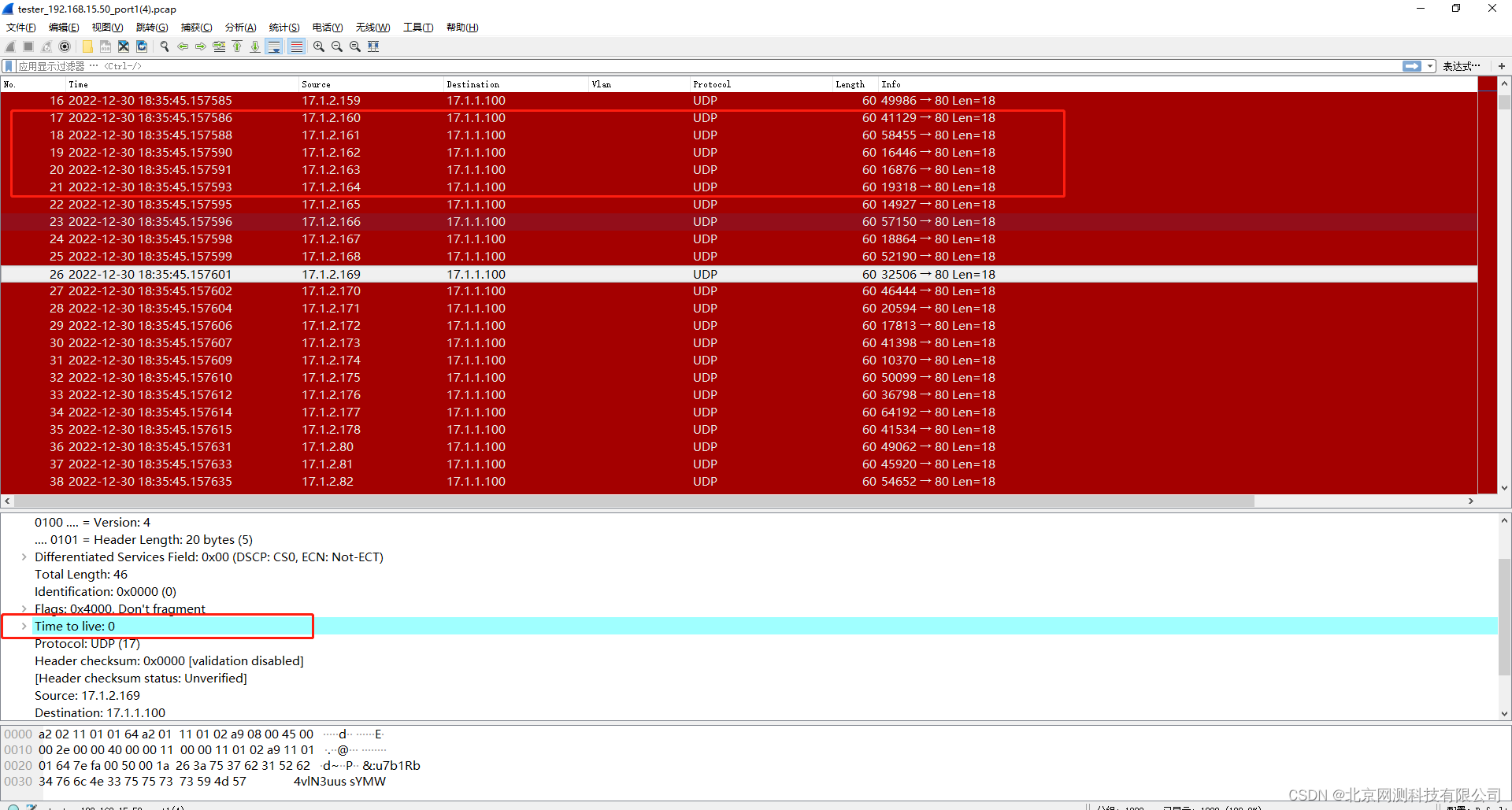Click the packet list scroll-down arrow

(x=1504, y=488)
